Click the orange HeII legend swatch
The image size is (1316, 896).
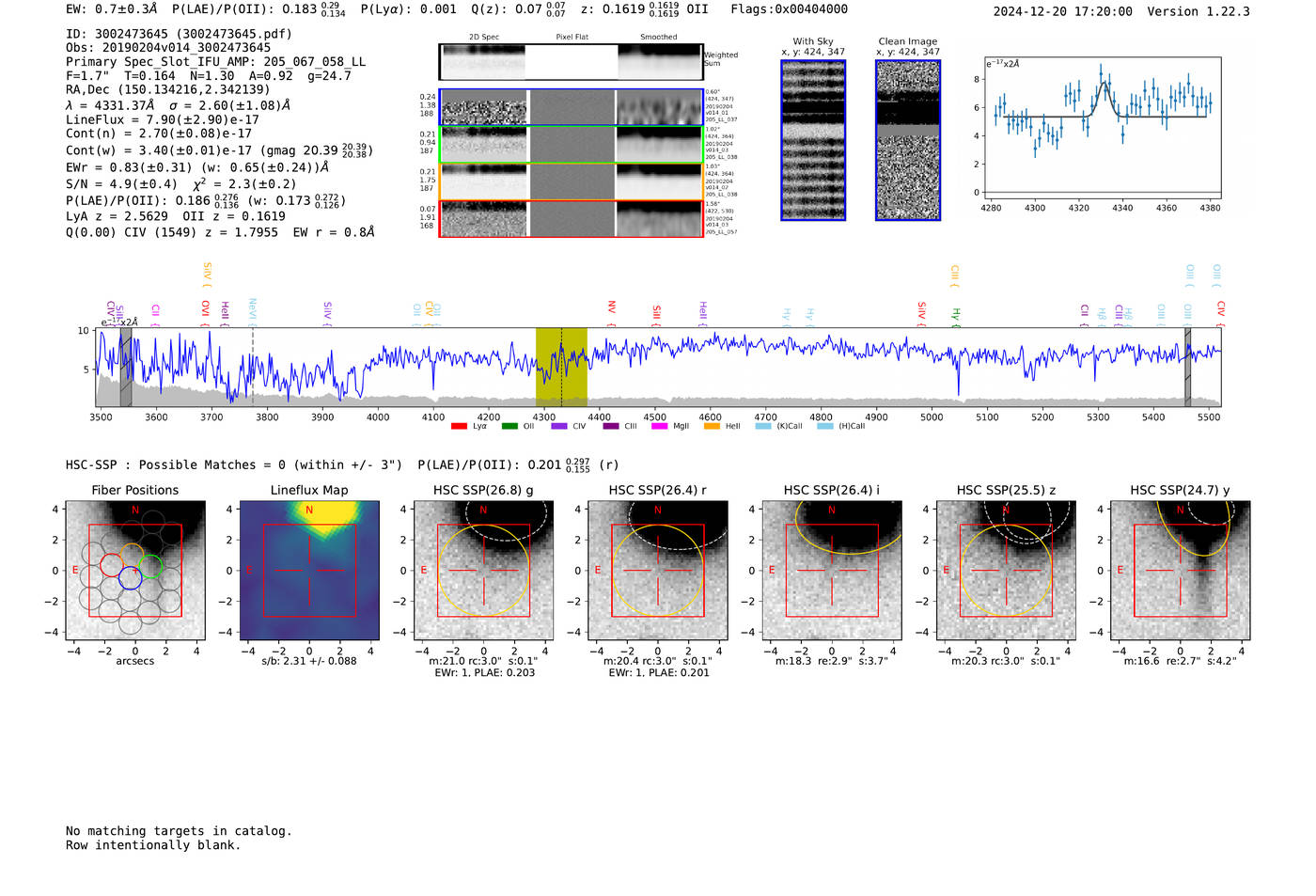(x=712, y=426)
